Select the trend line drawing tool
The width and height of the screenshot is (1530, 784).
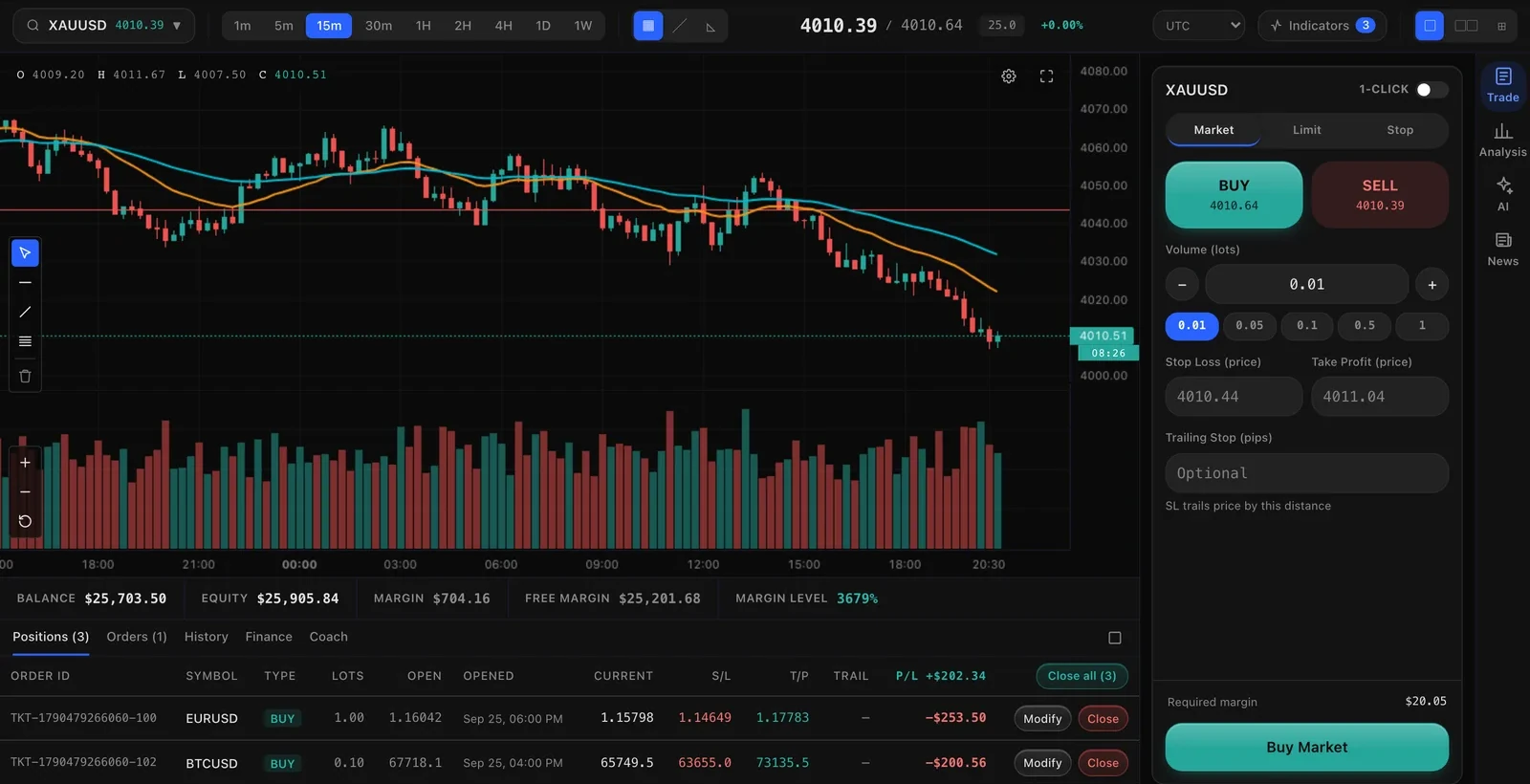point(25,312)
